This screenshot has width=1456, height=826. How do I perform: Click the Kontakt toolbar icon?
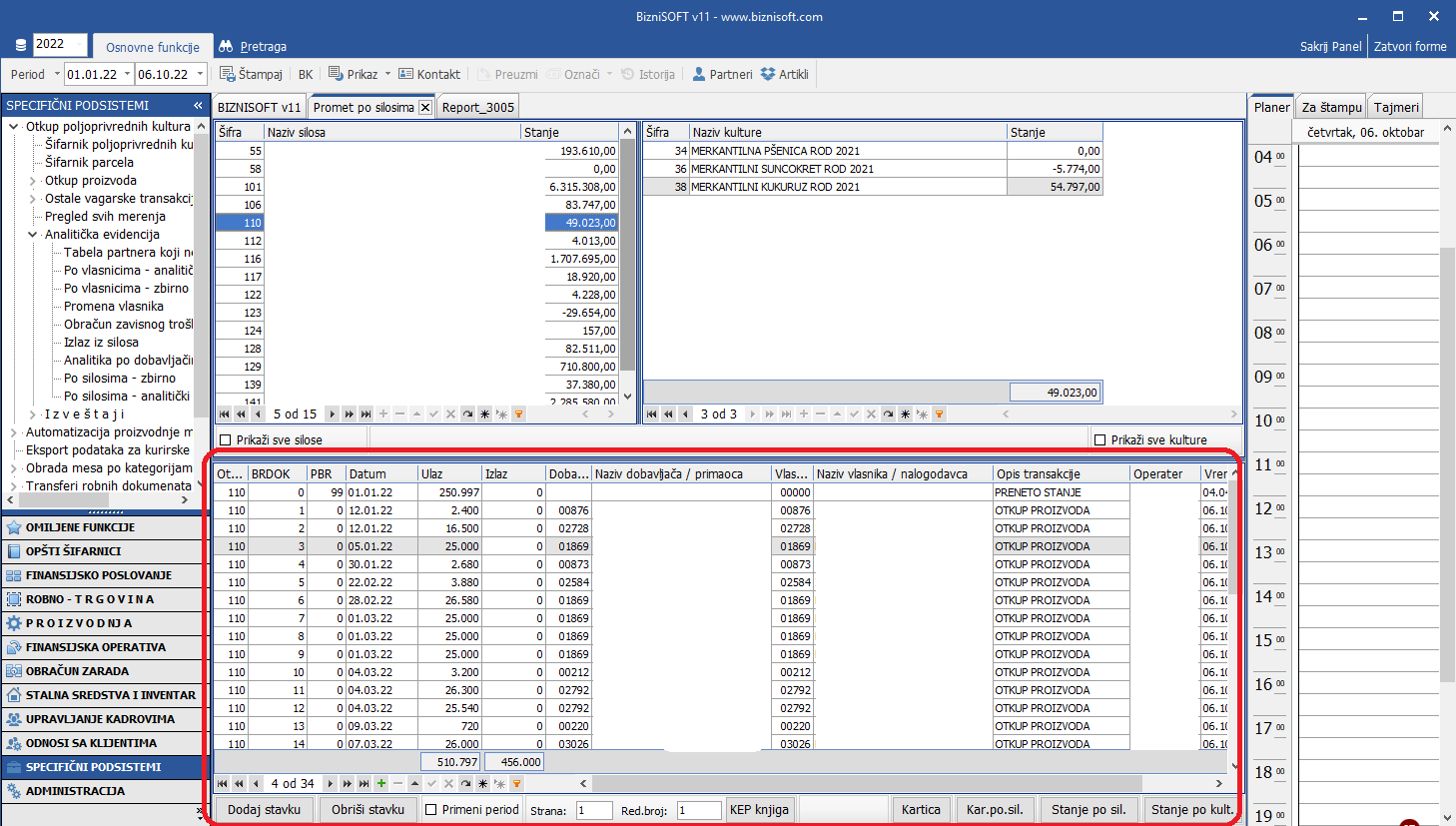[x=405, y=74]
